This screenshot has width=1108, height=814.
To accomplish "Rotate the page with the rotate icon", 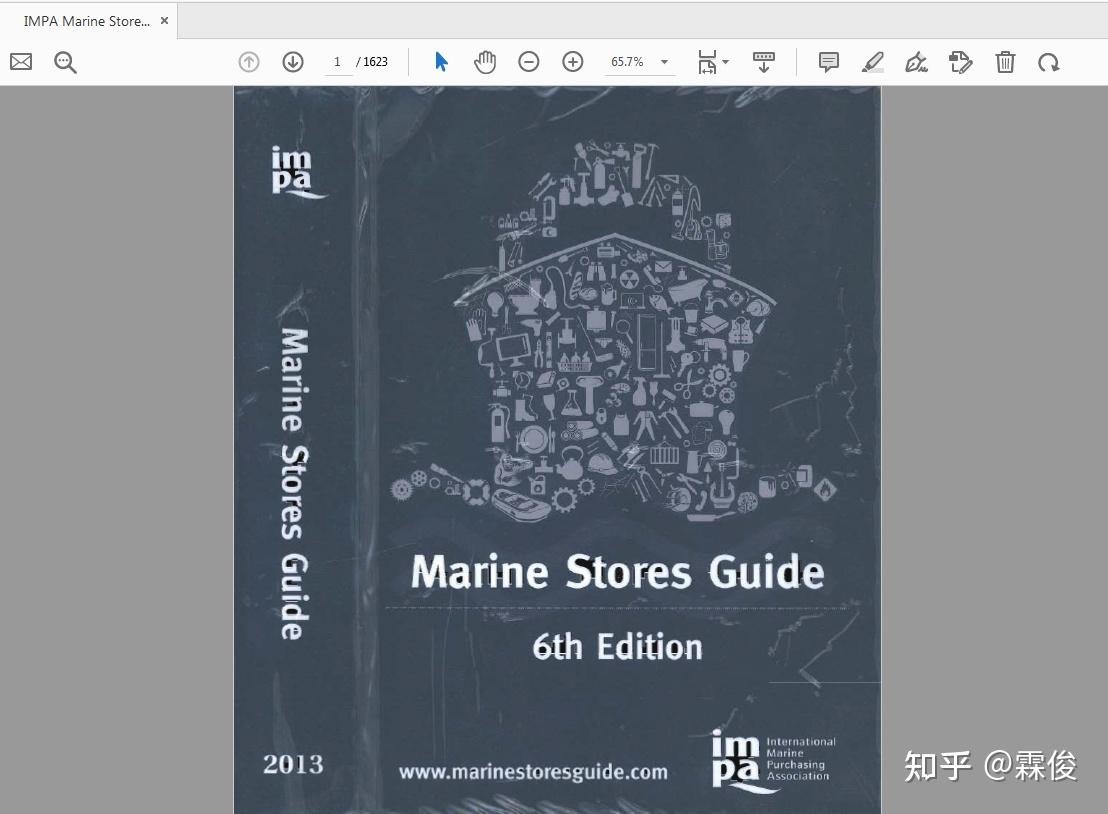I will [1048, 62].
